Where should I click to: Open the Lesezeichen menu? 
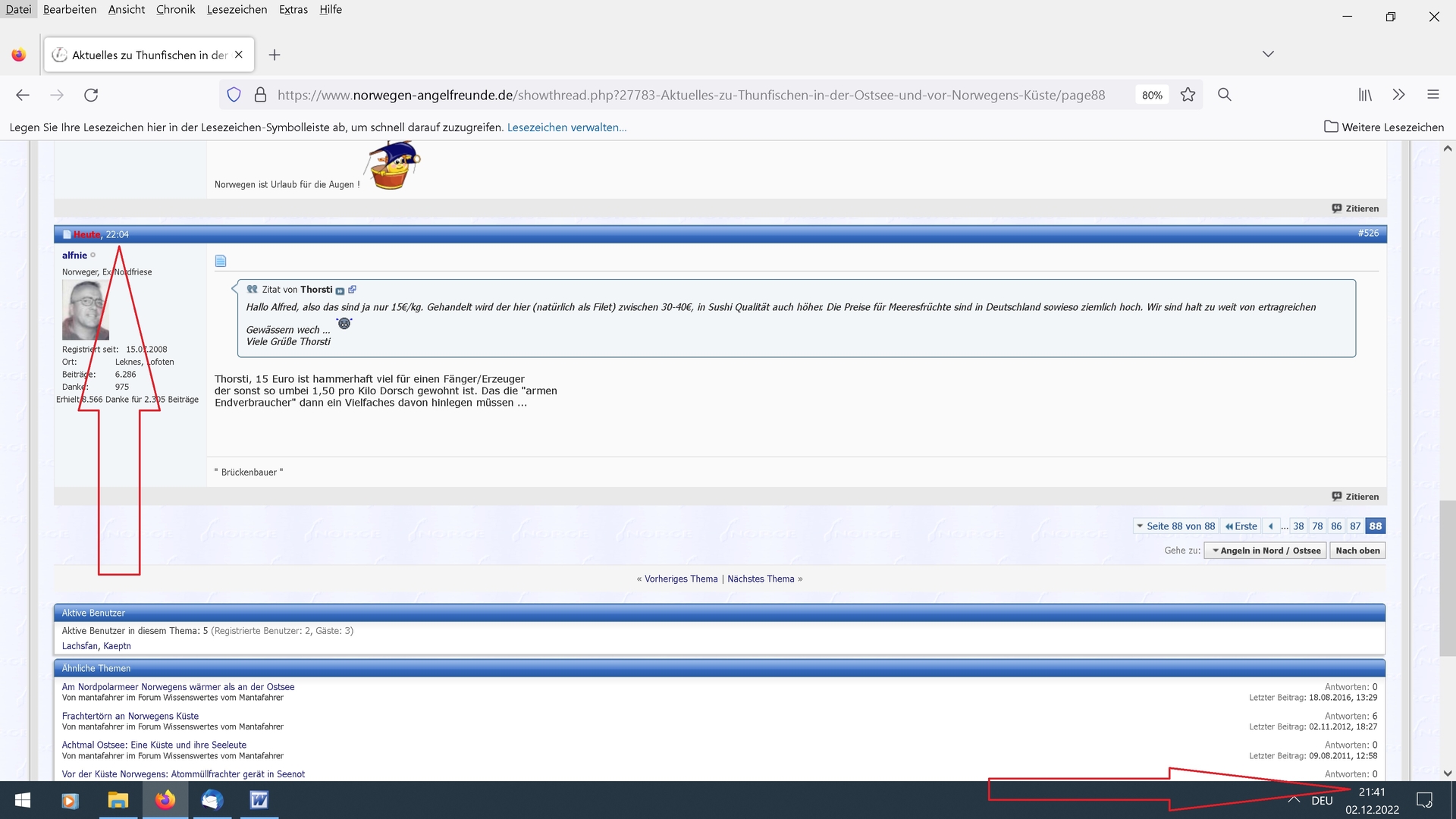pyautogui.click(x=237, y=9)
